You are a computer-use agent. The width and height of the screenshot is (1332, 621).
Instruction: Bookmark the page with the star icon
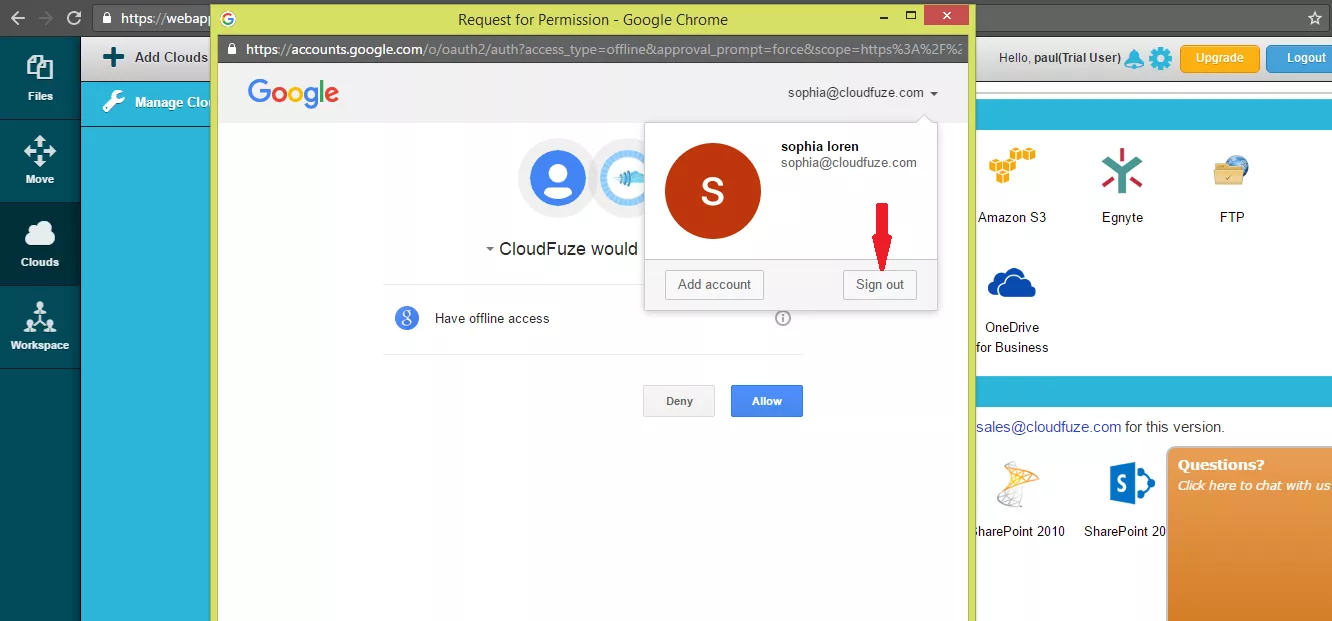tap(1315, 18)
